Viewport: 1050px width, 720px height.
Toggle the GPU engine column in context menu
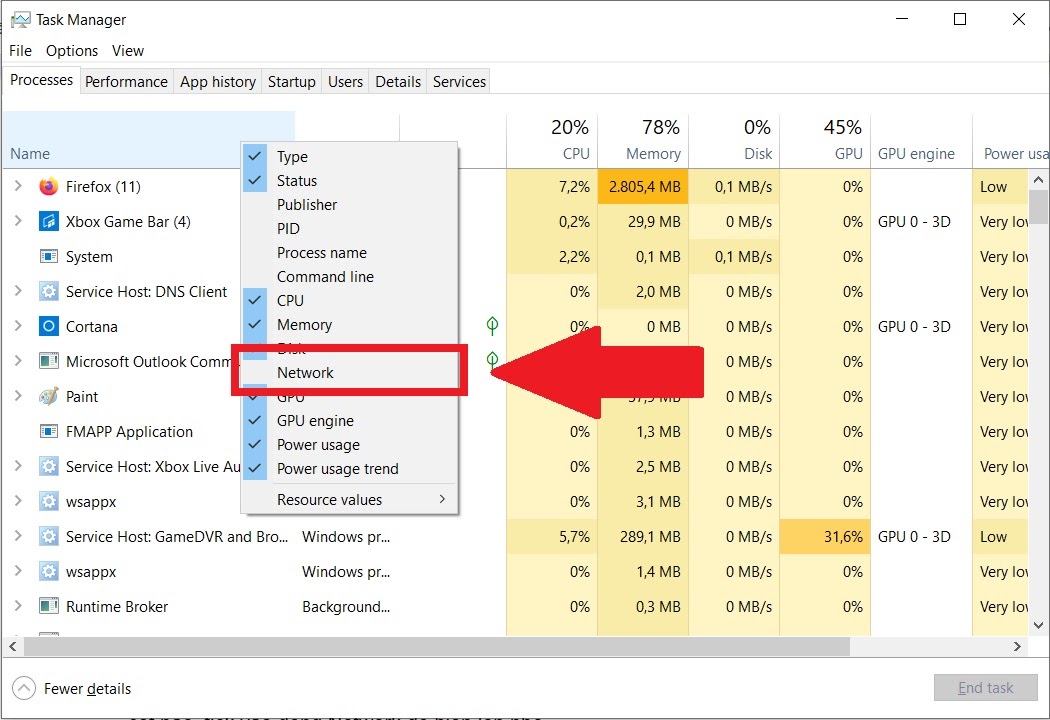[x=349, y=421]
